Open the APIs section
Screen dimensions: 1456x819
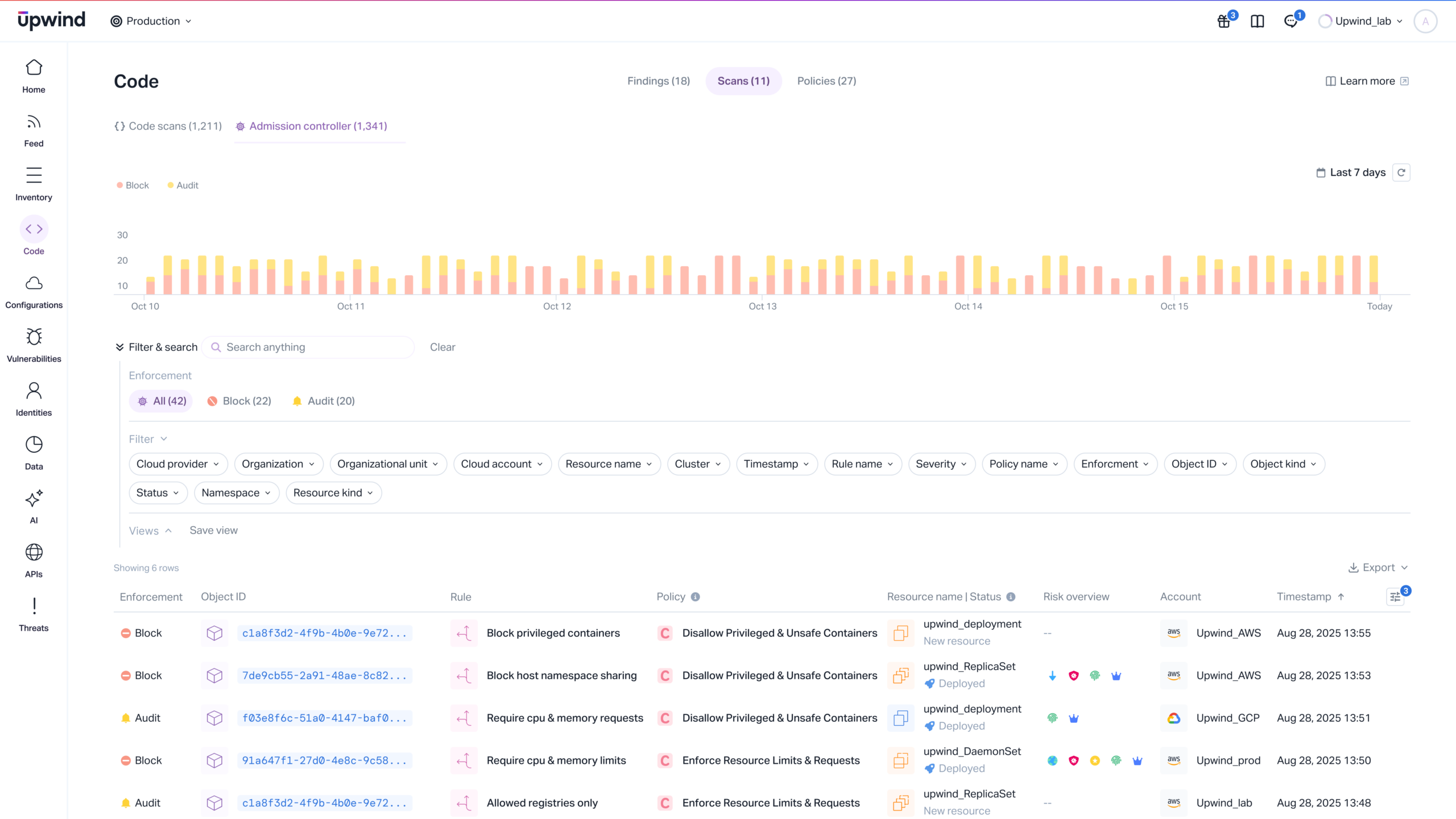[x=34, y=559]
